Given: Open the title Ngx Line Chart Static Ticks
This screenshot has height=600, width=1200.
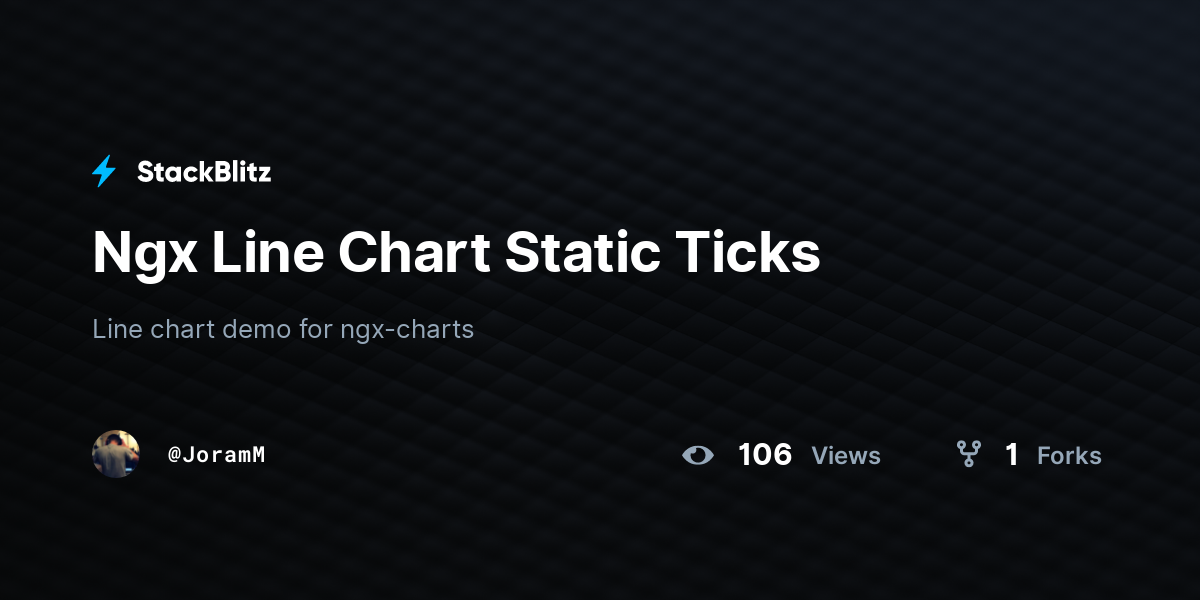Looking at the screenshot, I should click(456, 252).
